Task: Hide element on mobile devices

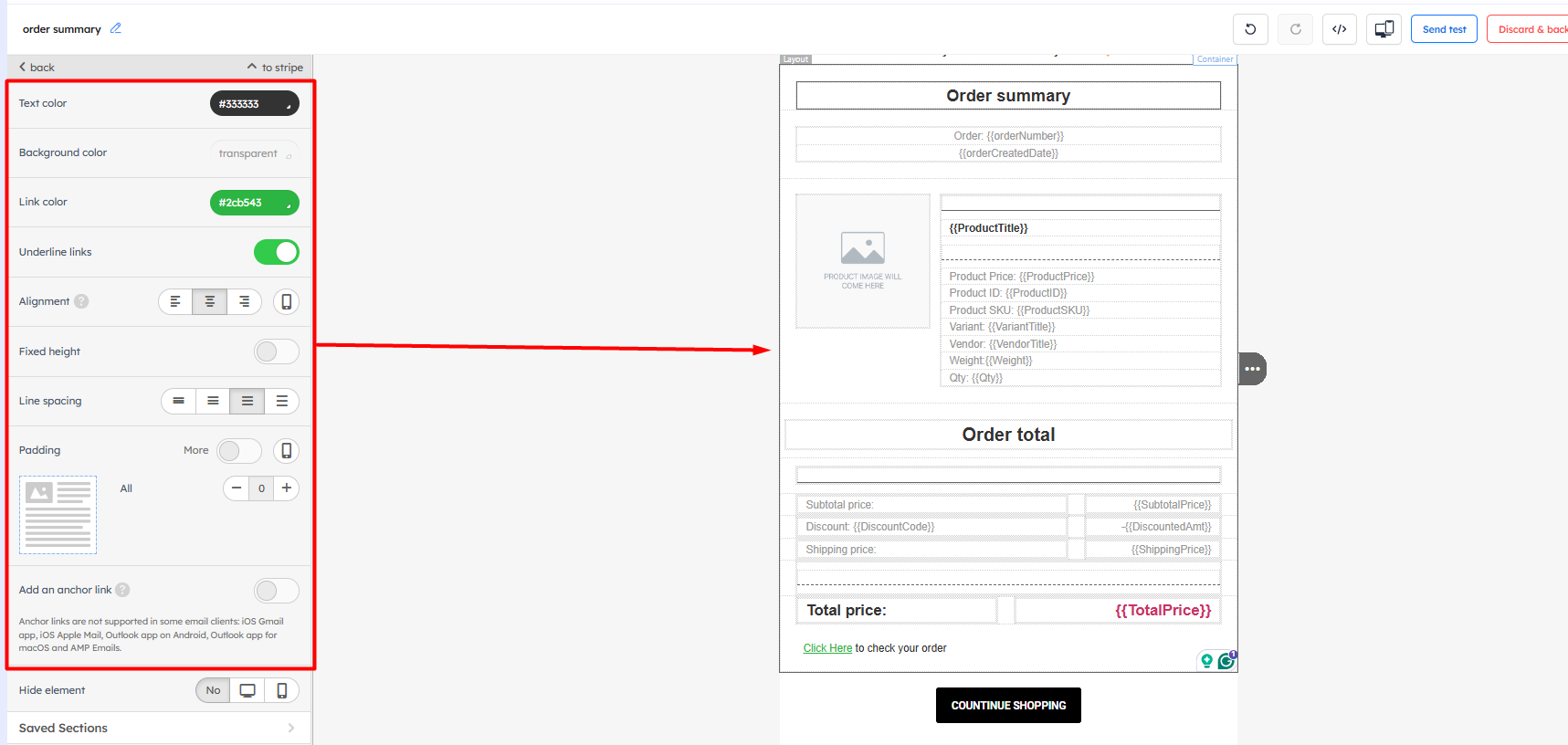Action: click(x=281, y=690)
